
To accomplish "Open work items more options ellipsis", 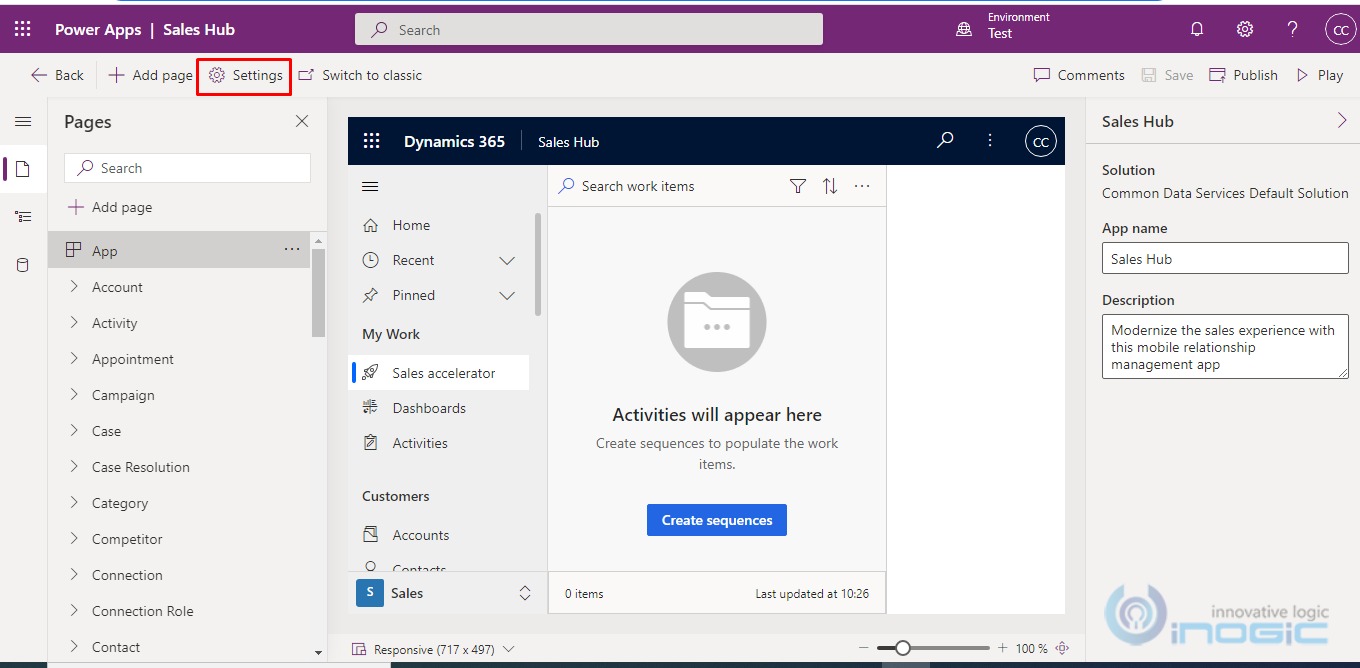I will [x=862, y=186].
